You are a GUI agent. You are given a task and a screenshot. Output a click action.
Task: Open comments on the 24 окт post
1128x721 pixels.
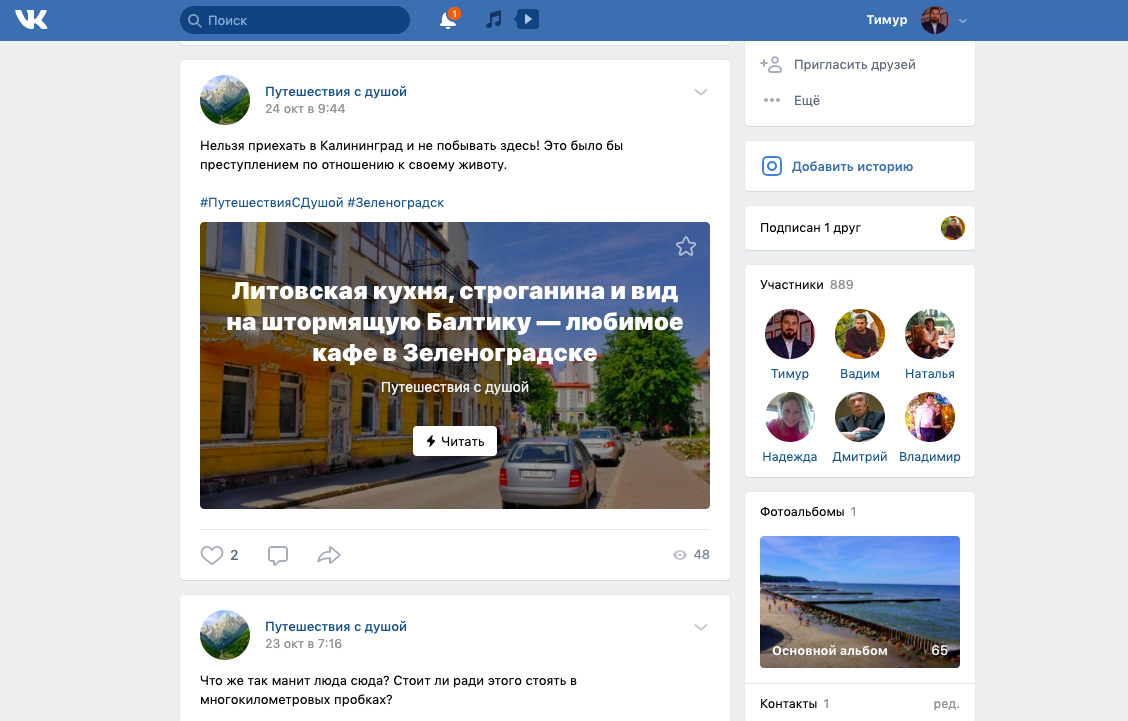[x=278, y=555]
